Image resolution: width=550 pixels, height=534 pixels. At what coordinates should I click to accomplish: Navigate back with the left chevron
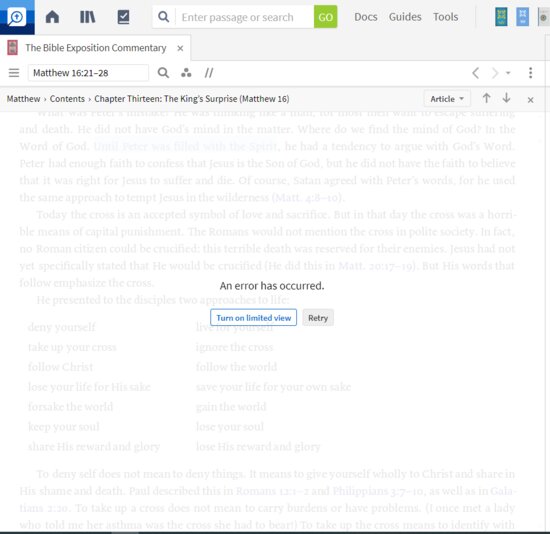pos(476,73)
